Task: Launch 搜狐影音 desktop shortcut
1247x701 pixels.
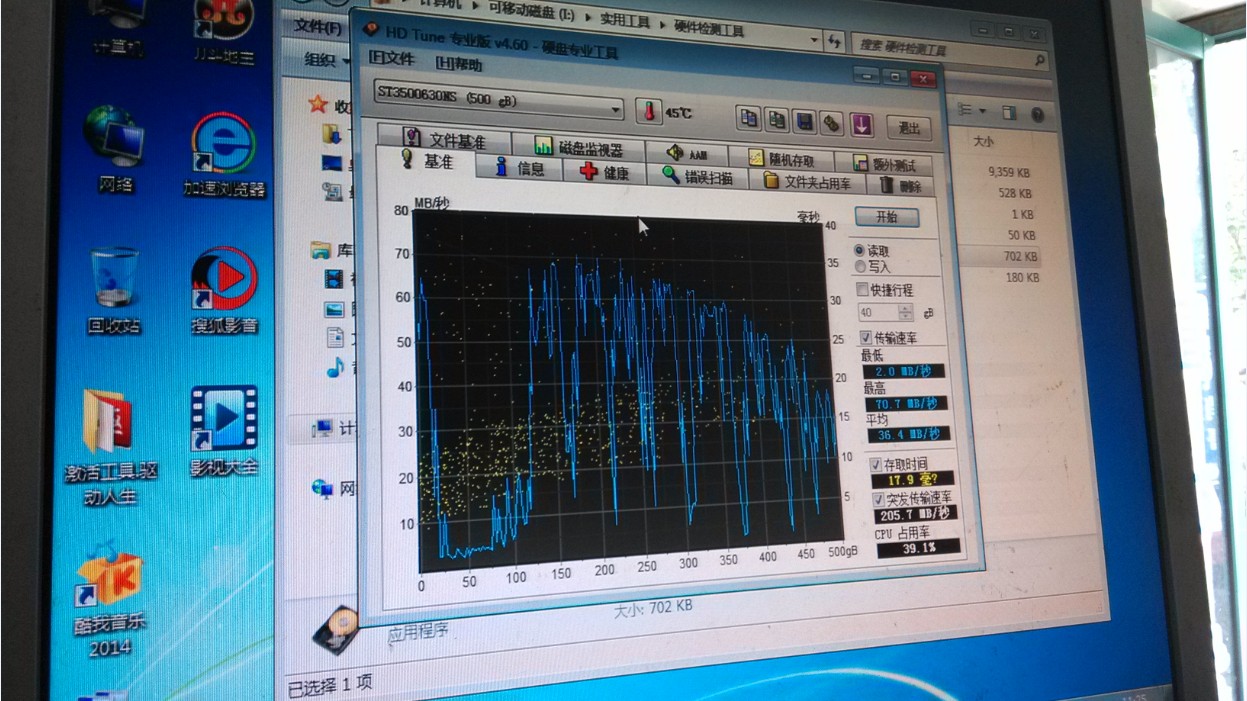Action: pos(224,290)
